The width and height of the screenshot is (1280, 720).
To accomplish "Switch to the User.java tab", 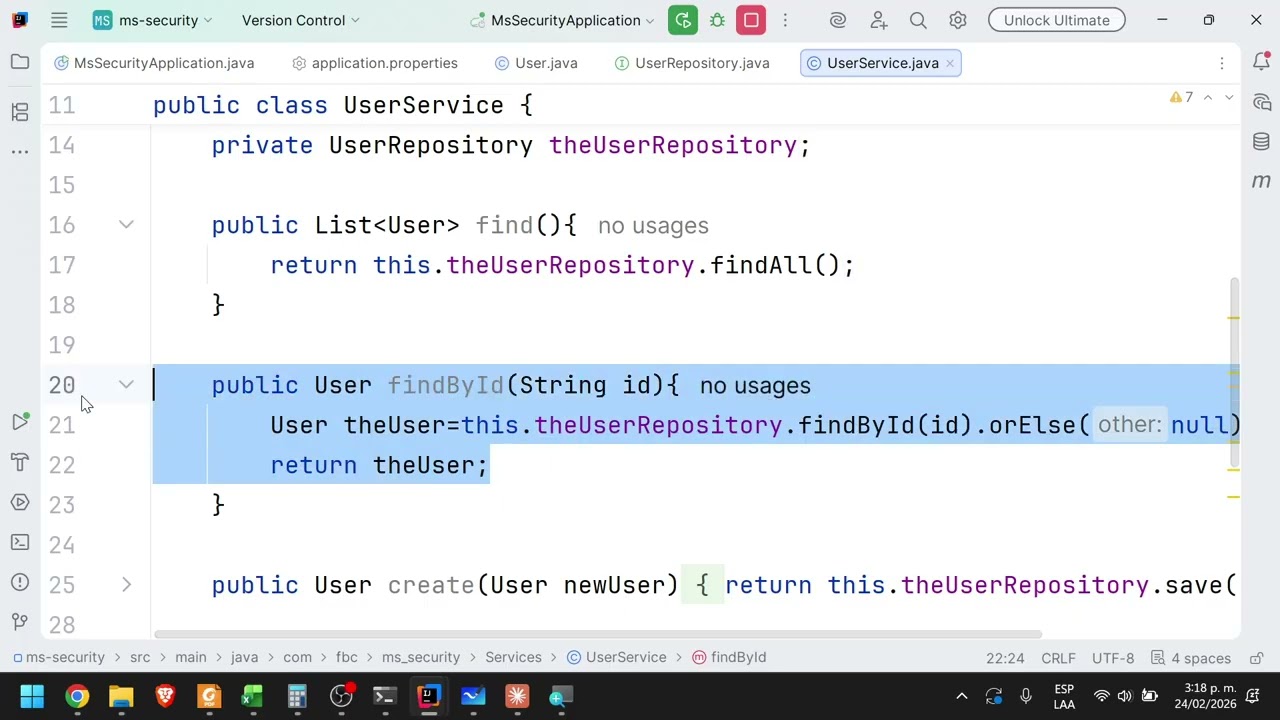I will 536,63.
